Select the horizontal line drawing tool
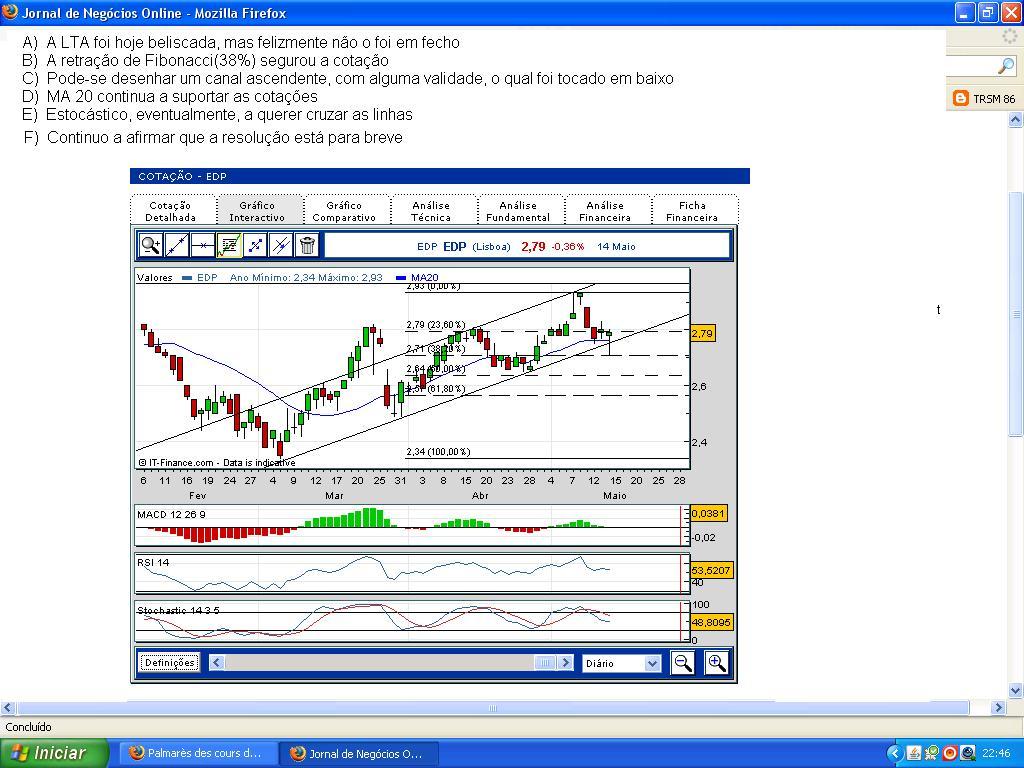 point(203,246)
